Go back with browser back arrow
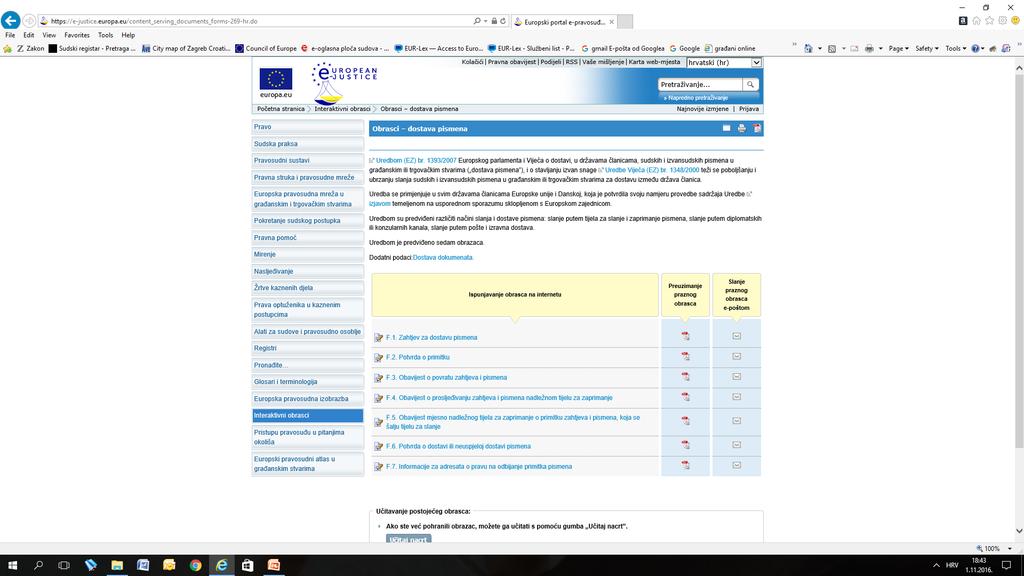1024x576 pixels. [x=10, y=21]
